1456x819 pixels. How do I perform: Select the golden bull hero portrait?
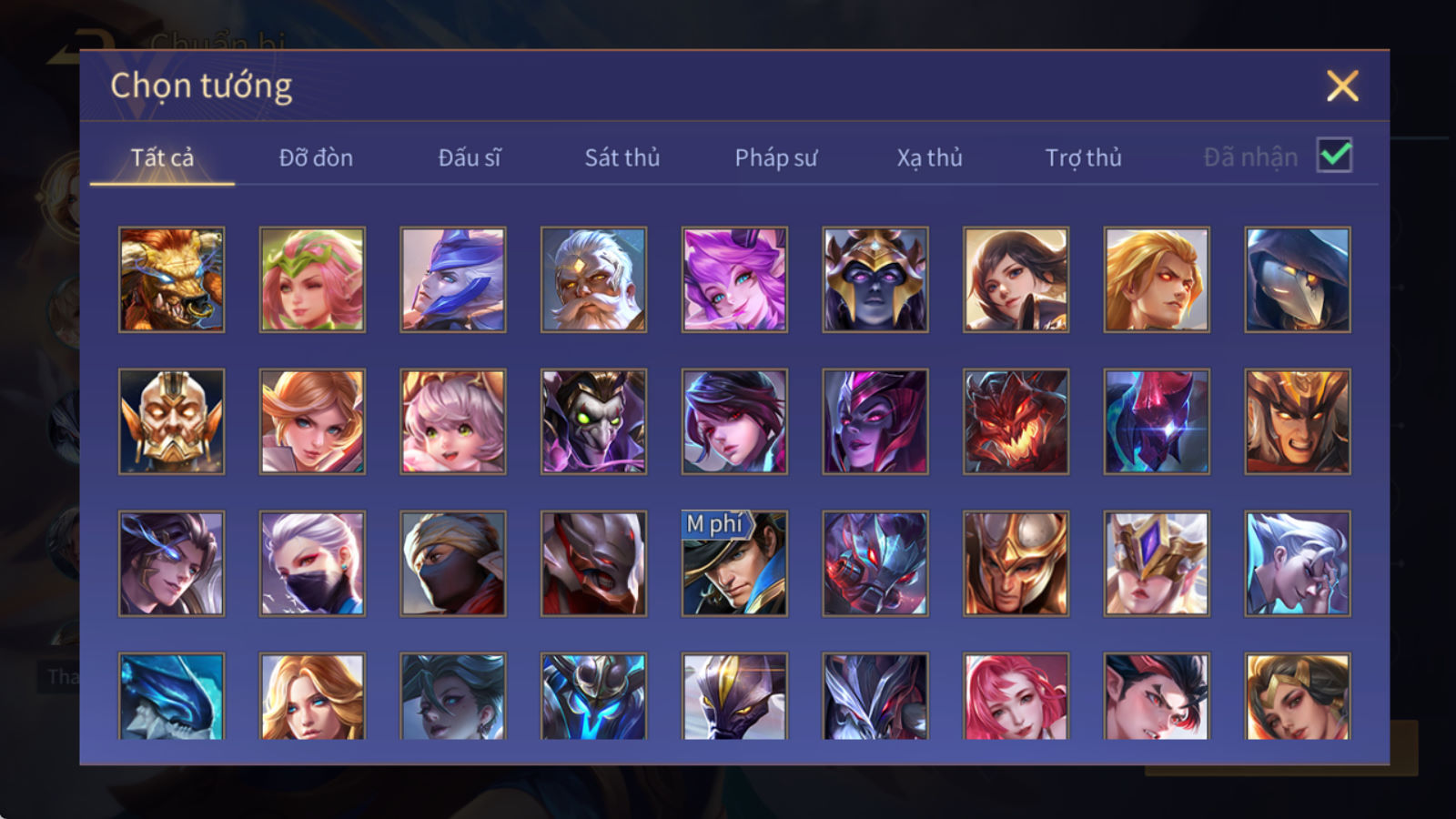pos(171,279)
